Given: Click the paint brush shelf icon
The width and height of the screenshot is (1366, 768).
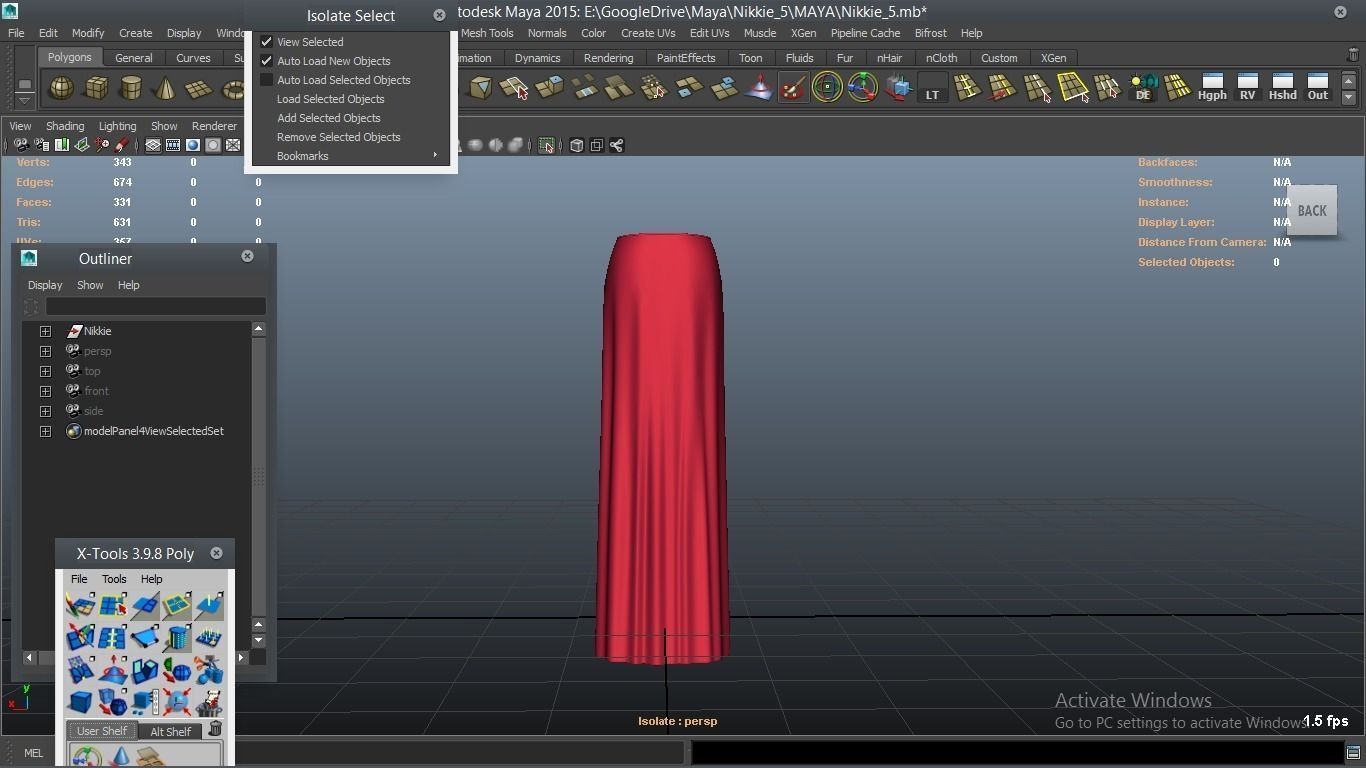Looking at the screenshot, I should pyautogui.click(x=793, y=89).
